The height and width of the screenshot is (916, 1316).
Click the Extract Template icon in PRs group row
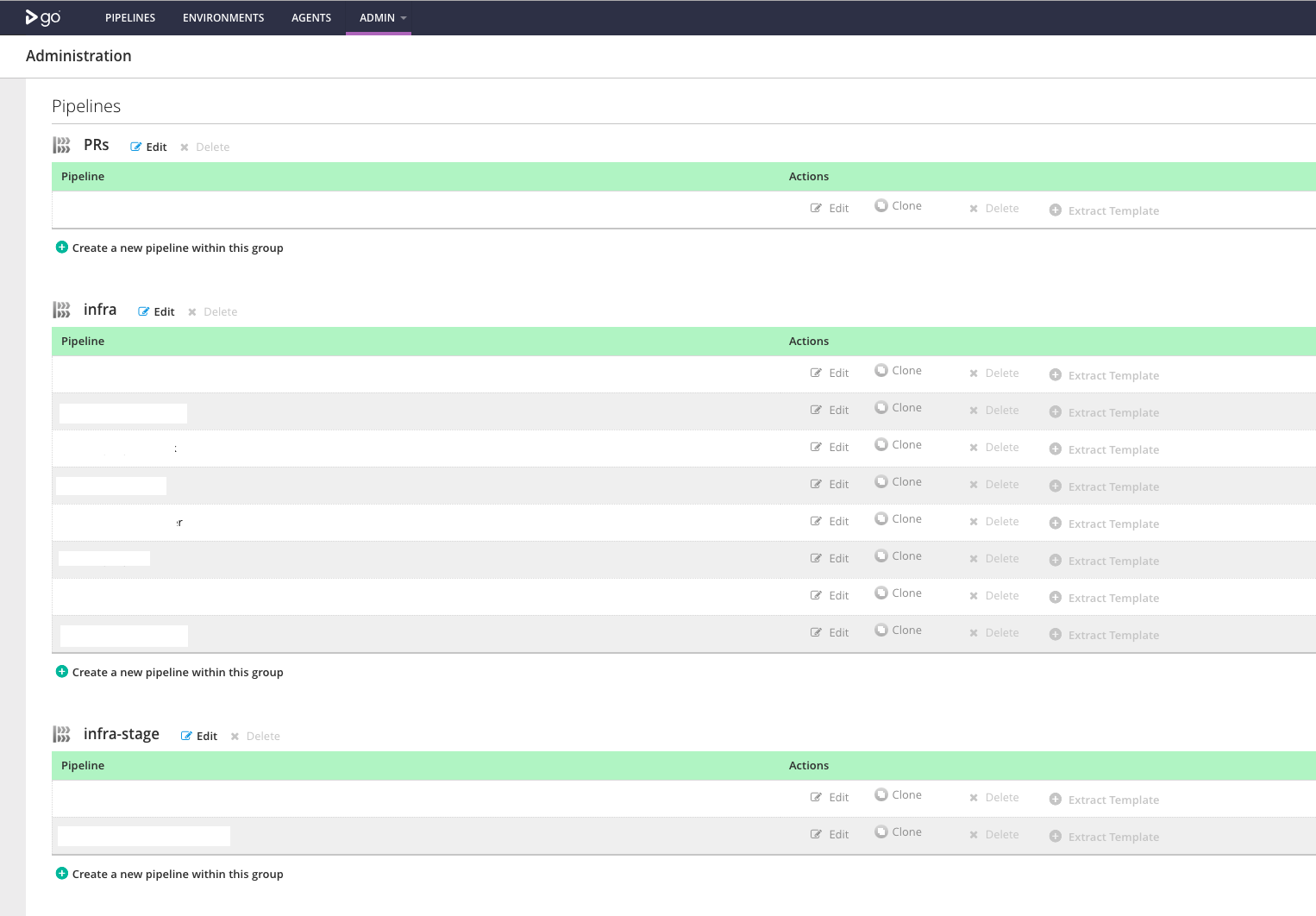(1056, 210)
